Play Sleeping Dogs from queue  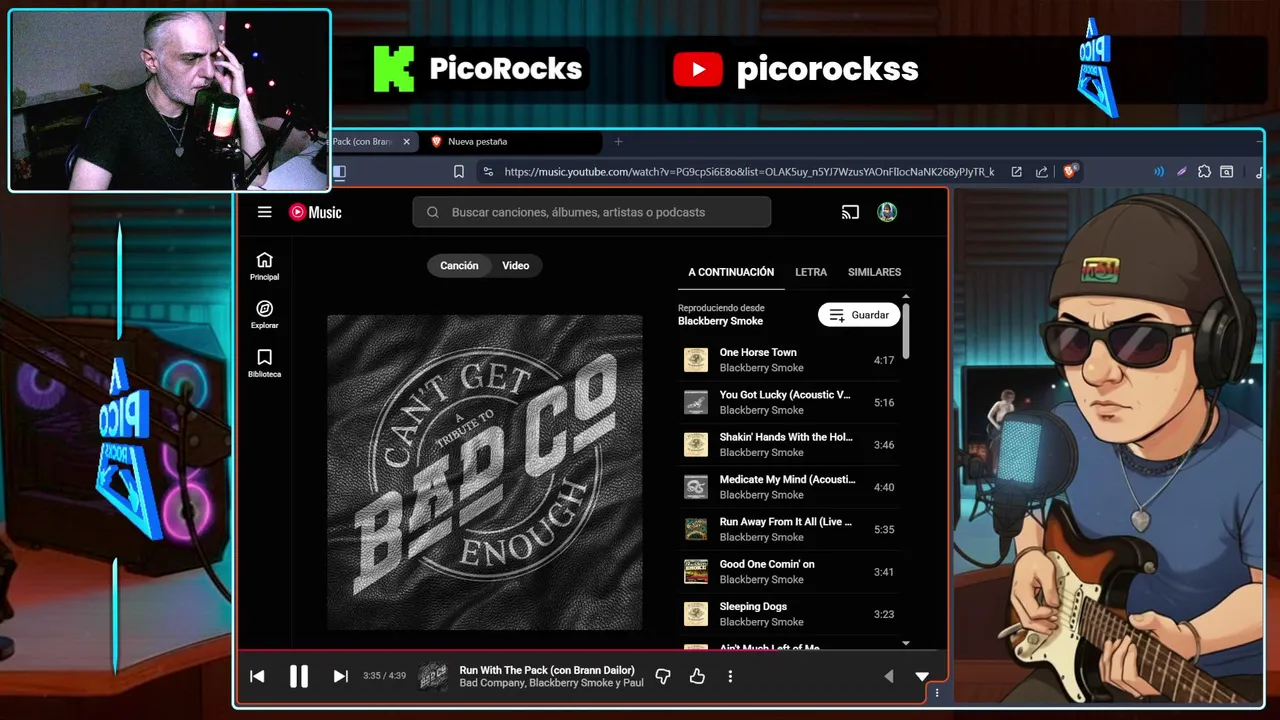click(788, 614)
